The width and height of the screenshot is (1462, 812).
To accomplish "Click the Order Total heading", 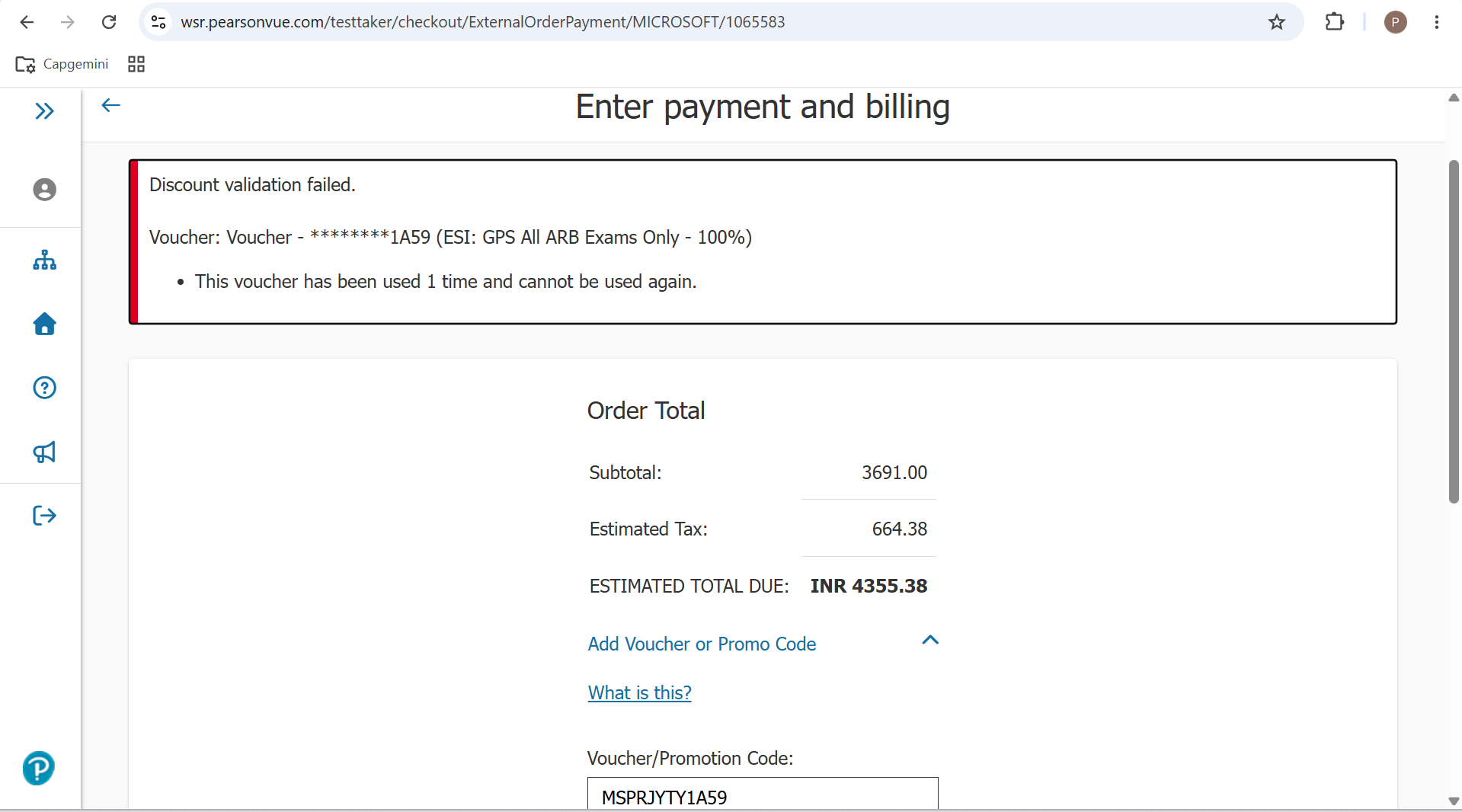I will 646,411.
